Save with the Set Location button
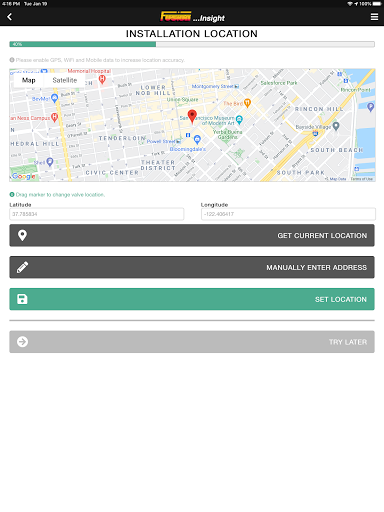Screen dimensions: 384x512 pyautogui.click(x=192, y=299)
